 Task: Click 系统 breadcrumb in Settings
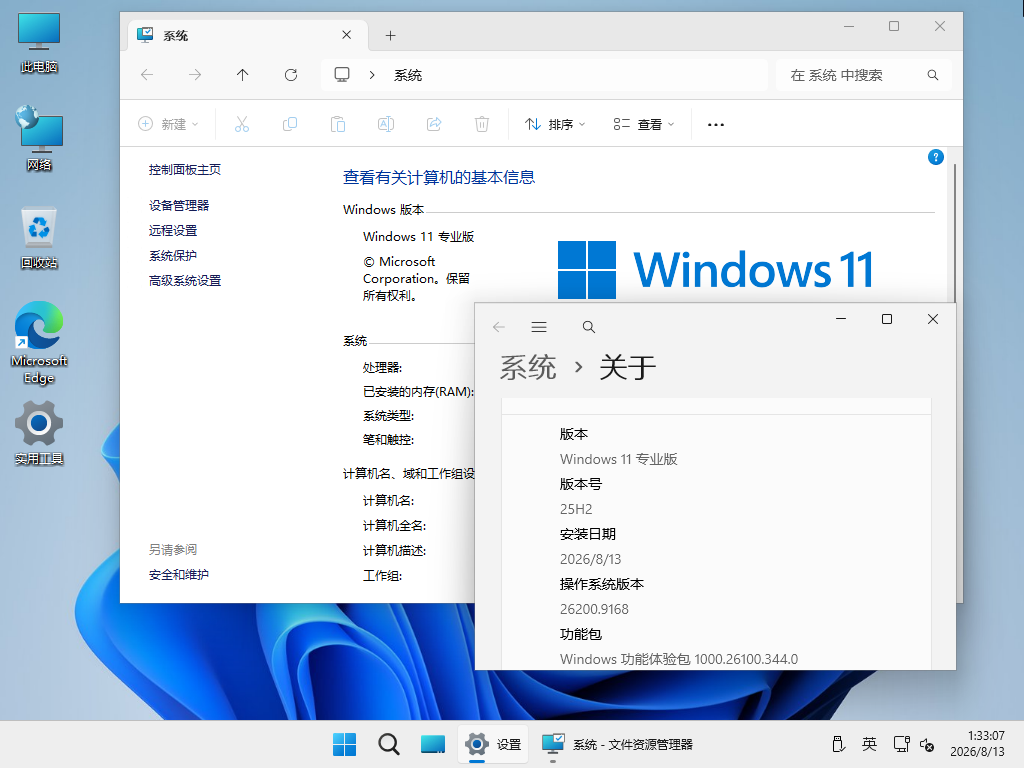528,367
